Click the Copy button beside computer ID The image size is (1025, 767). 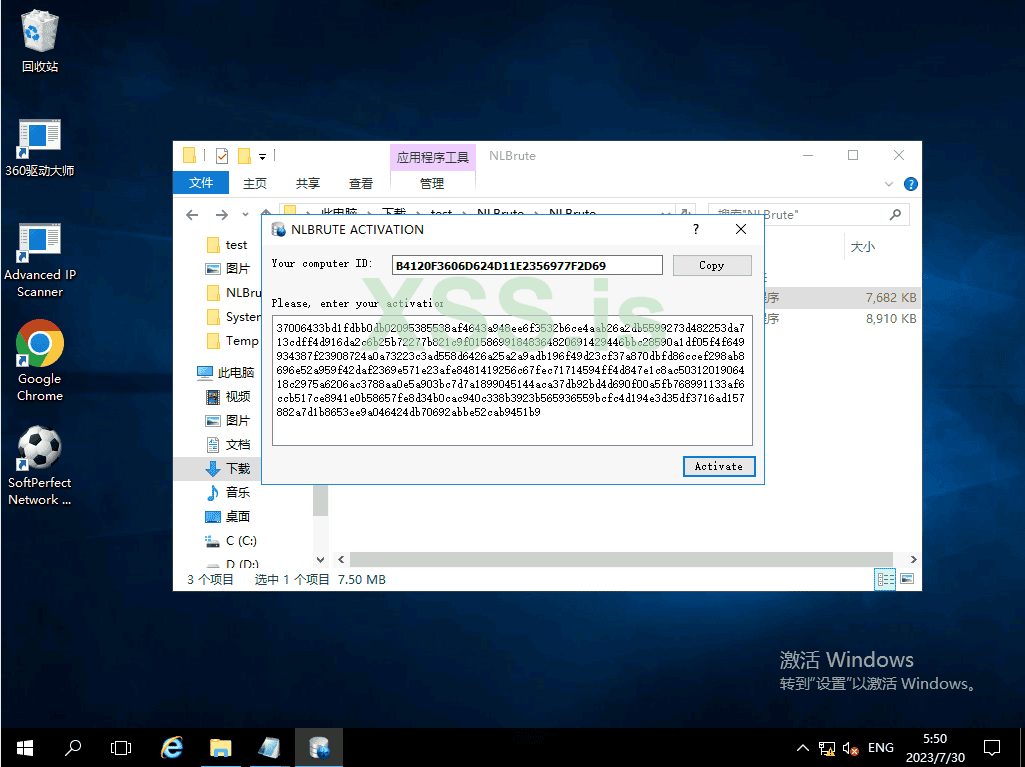711,265
